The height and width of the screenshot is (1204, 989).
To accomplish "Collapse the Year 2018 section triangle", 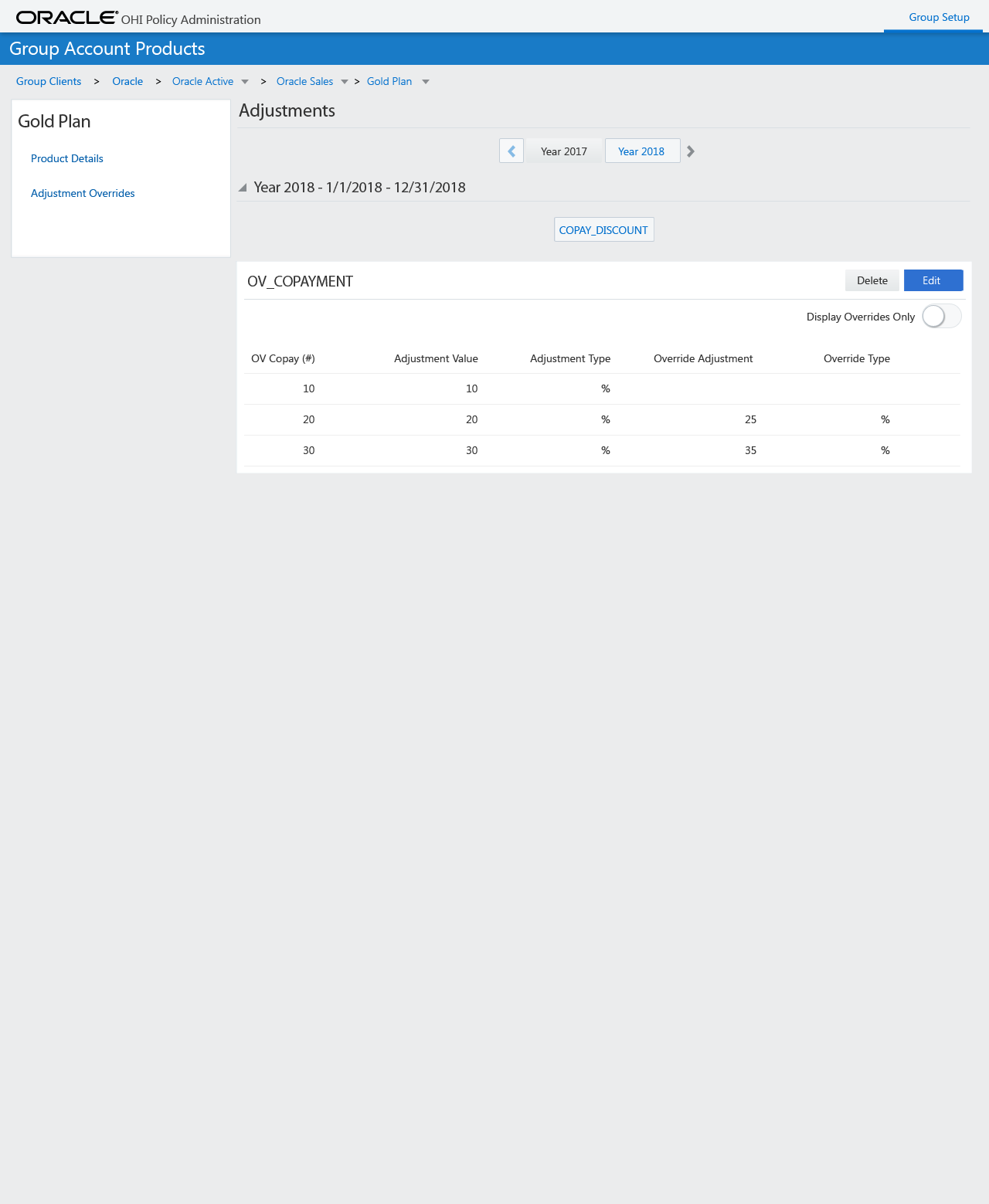I will click(243, 188).
